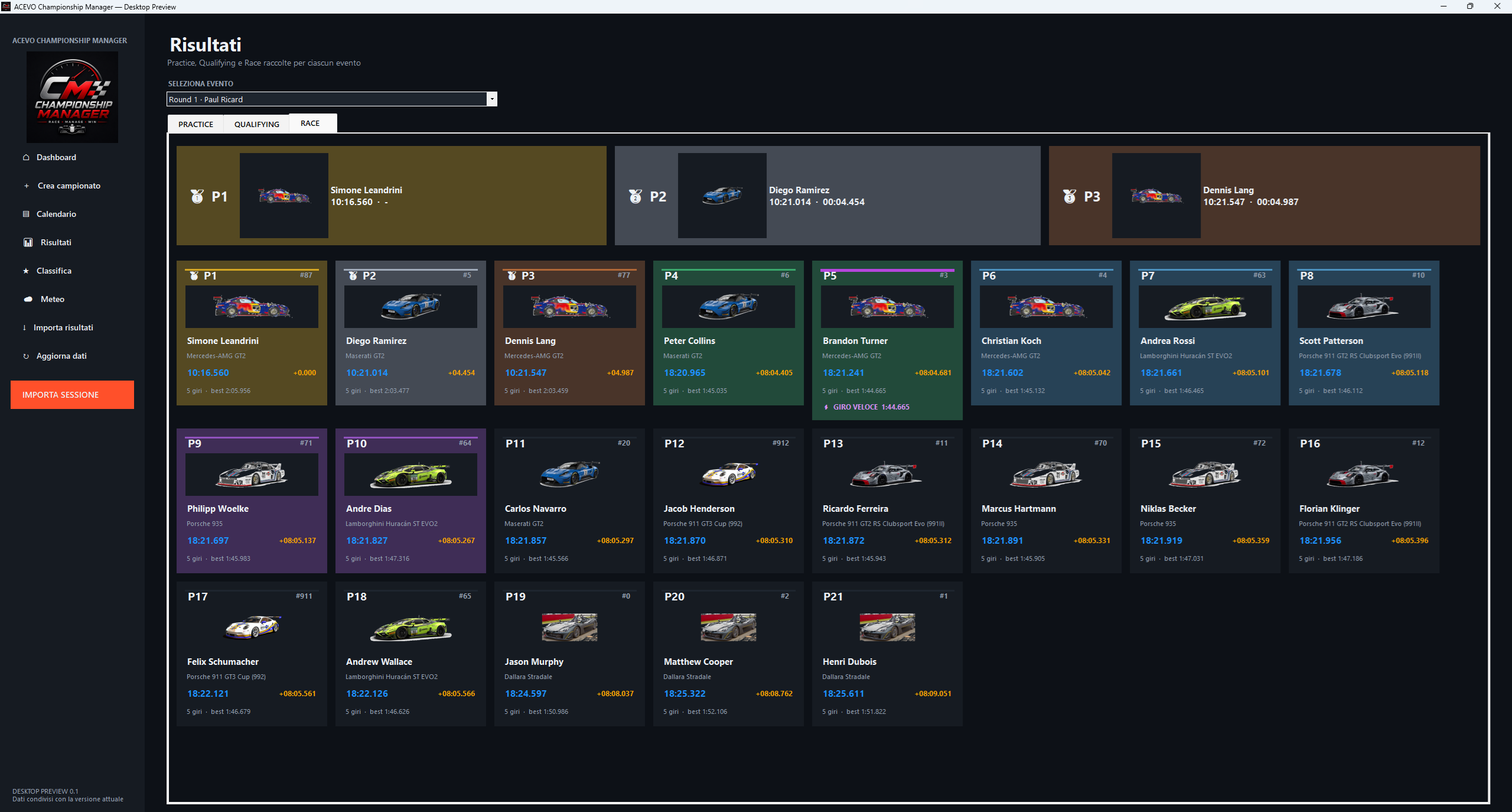Click the Calendario list icon

pos(26,214)
